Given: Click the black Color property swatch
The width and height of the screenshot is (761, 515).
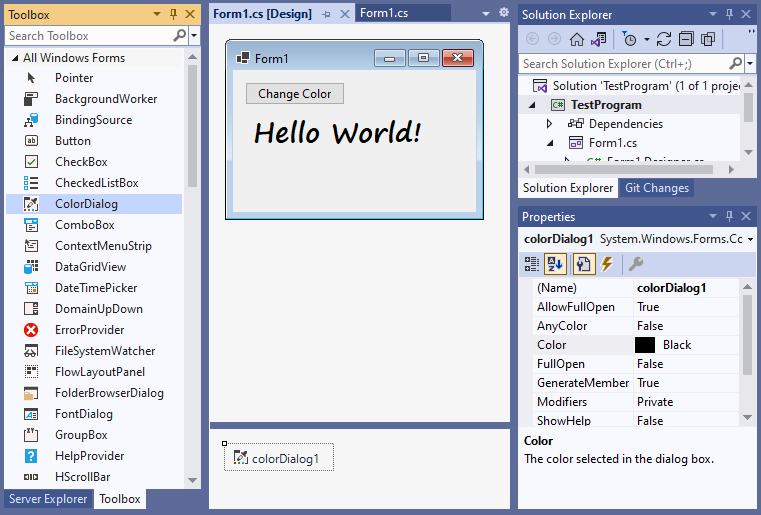Looking at the screenshot, I should click(x=645, y=345).
